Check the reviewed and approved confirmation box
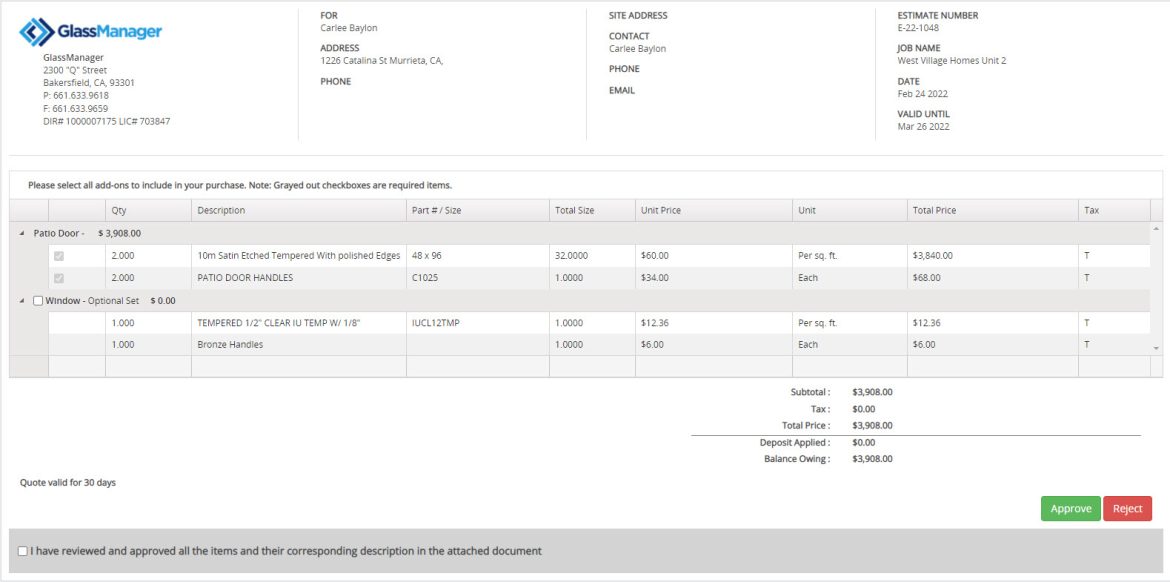 (23, 551)
